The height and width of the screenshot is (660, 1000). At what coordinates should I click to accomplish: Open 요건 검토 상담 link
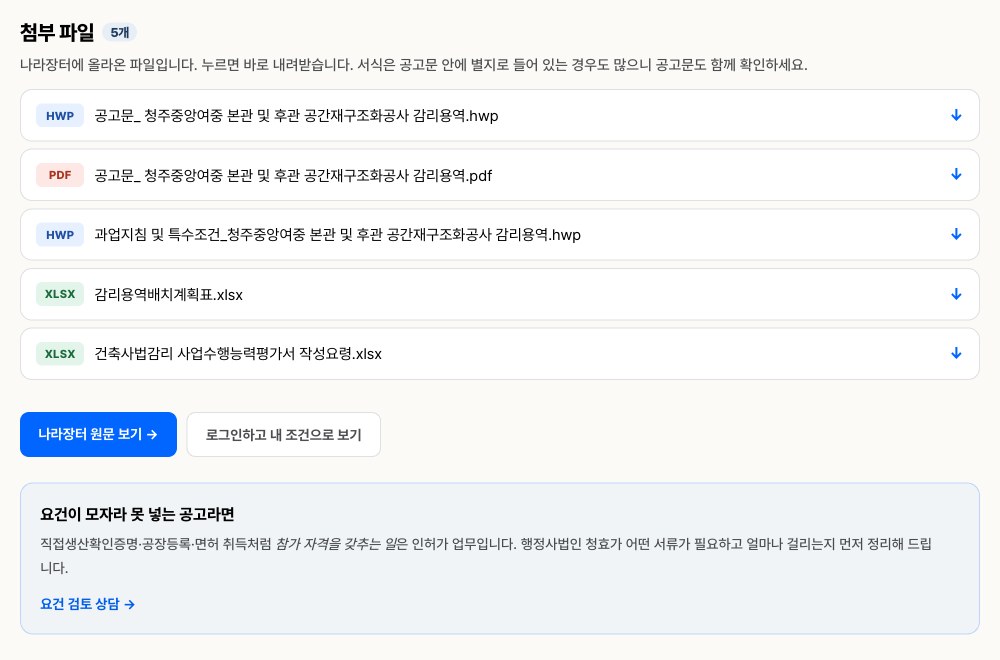click(x=87, y=604)
